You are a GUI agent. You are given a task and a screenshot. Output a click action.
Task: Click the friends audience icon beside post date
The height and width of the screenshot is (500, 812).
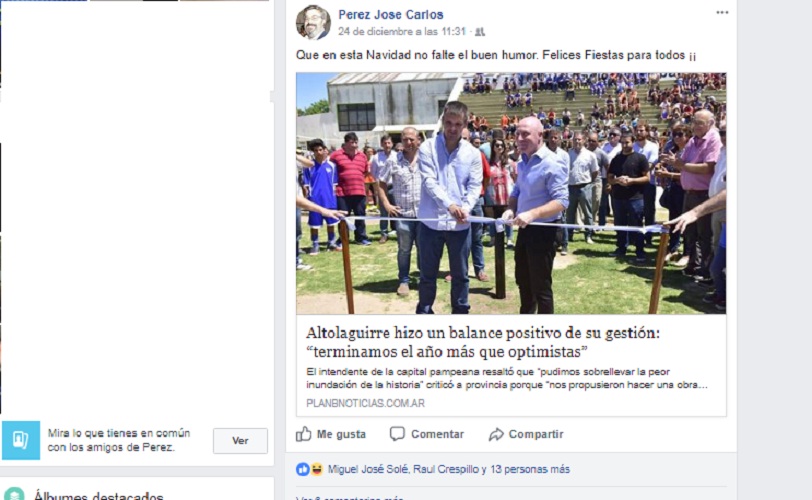click(x=480, y=32)
